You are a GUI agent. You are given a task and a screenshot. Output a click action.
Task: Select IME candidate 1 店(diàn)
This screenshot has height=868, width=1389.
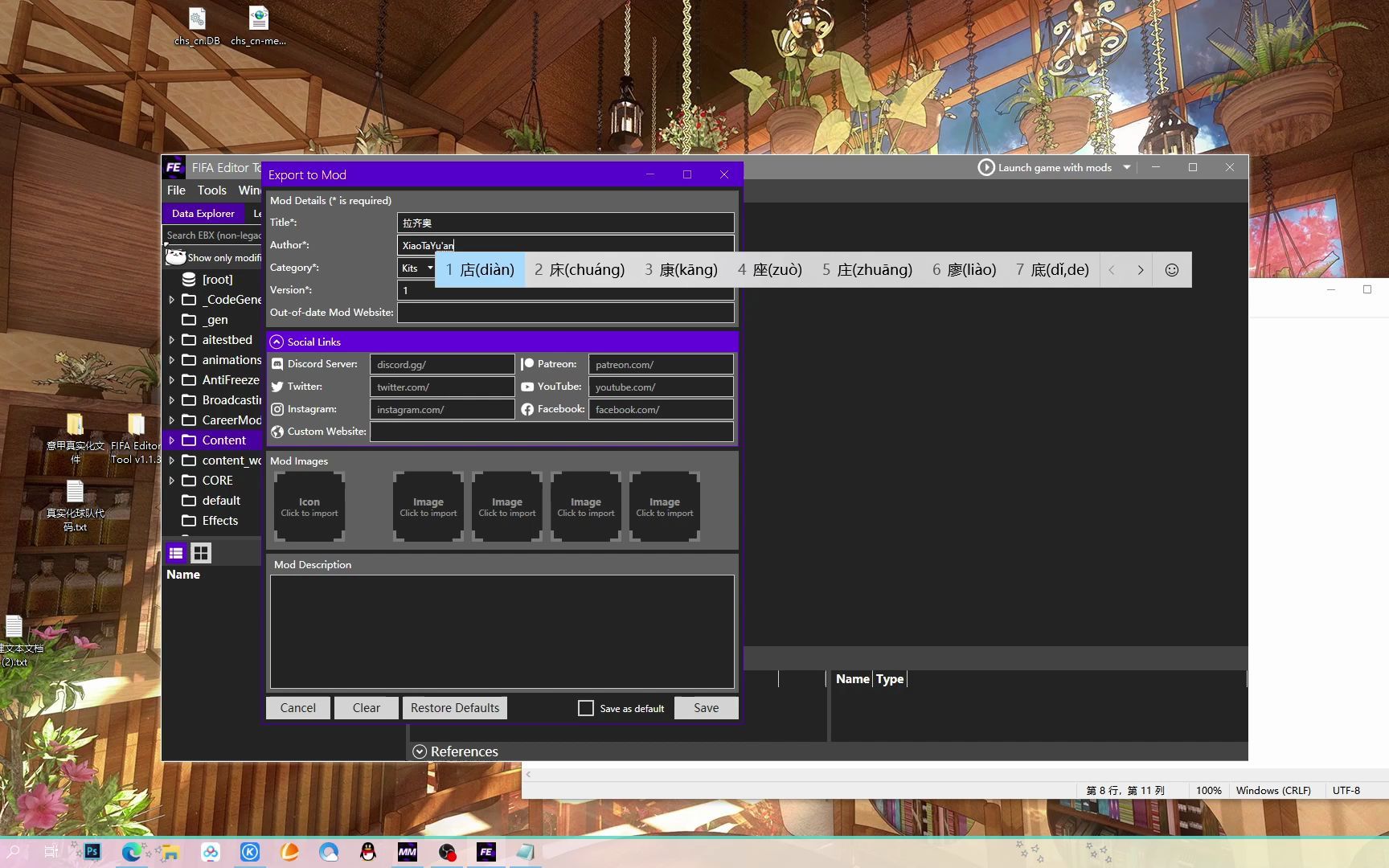click(x=481, y=270)
